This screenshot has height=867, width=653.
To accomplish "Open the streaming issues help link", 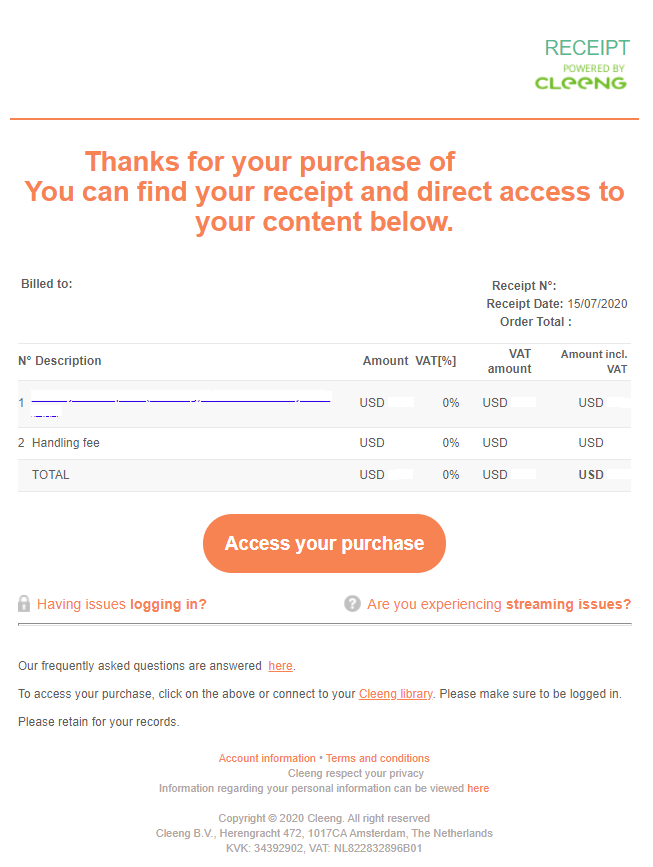I will [499, 604].
